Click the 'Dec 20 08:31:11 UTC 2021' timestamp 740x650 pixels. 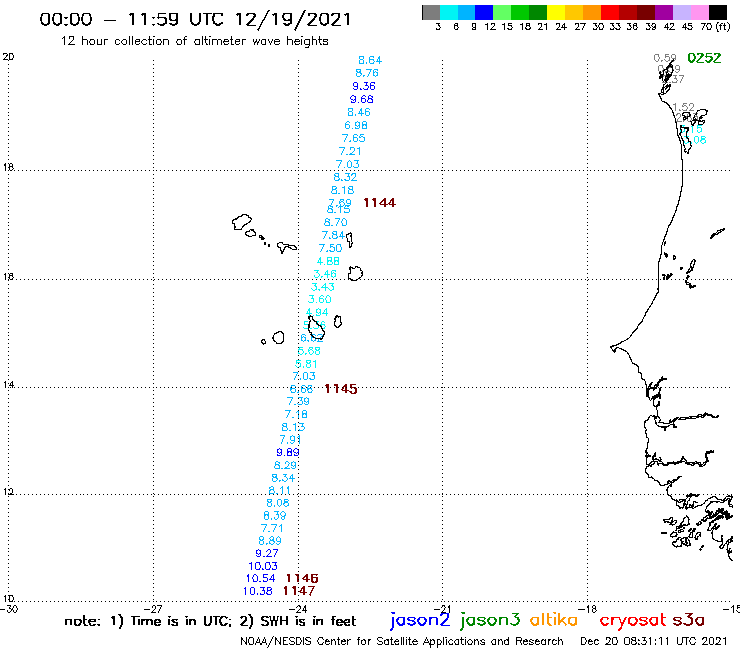(x=654, y=642)
